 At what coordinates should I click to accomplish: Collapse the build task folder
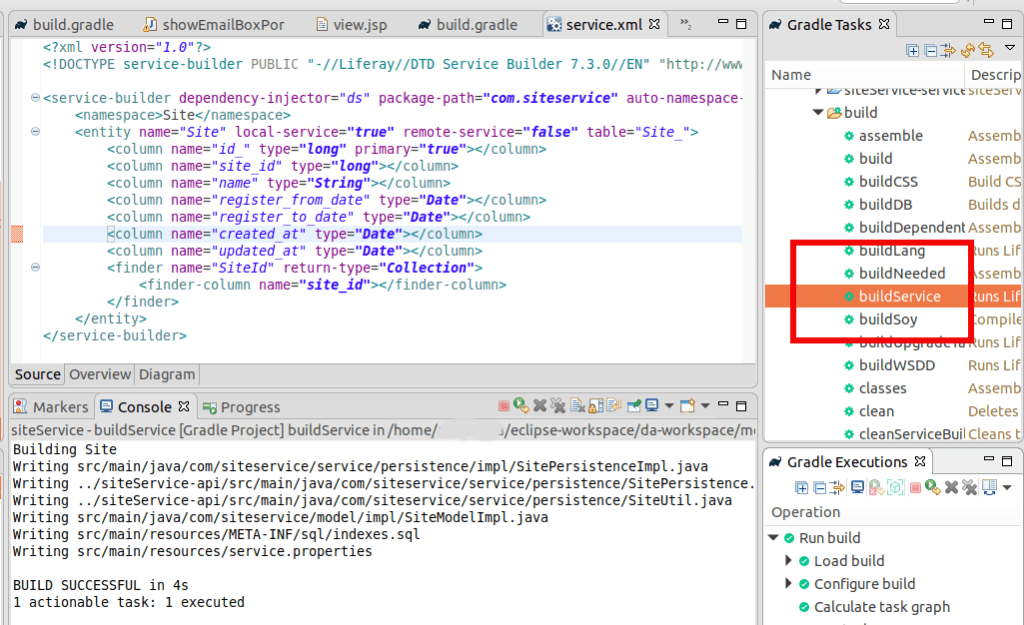(x=819, y=113)
